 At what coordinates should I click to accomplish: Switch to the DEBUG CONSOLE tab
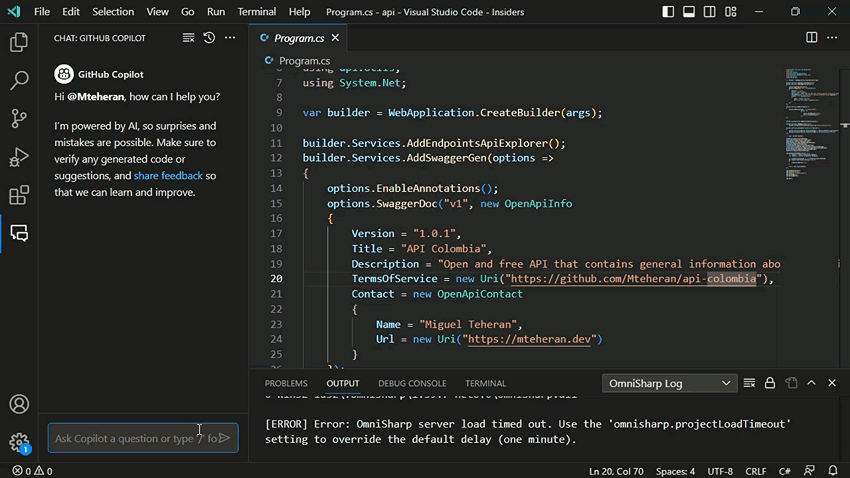coord(413,383)
